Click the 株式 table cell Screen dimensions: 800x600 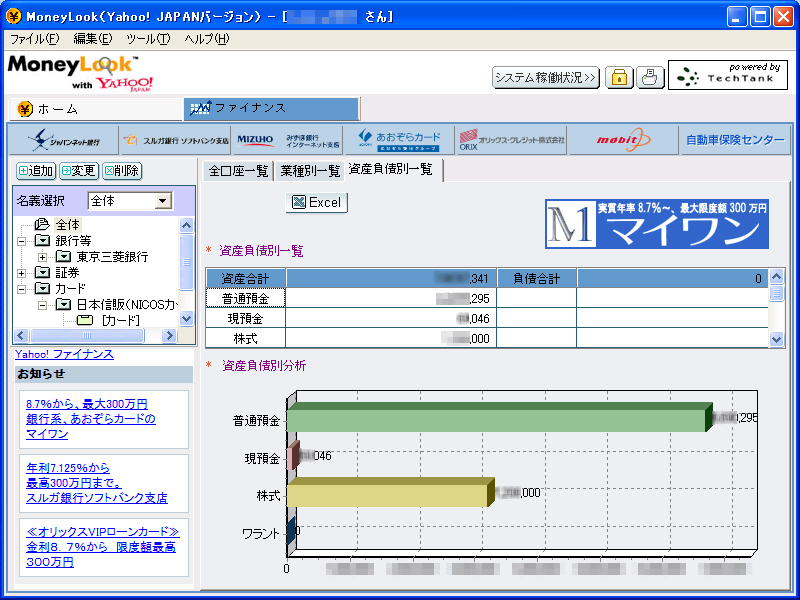(245, 339)
